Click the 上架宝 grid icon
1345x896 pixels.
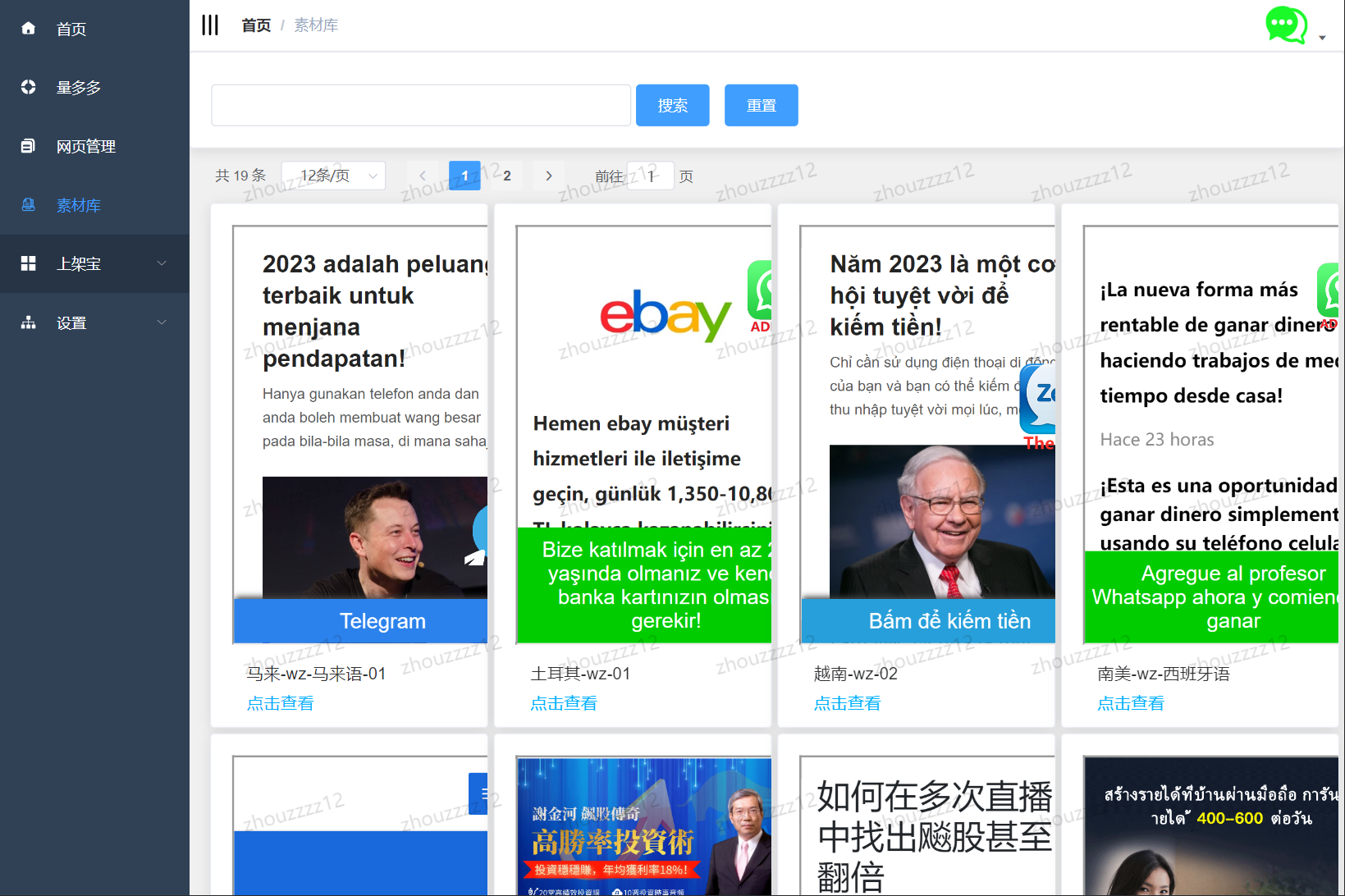click(28, 263)
